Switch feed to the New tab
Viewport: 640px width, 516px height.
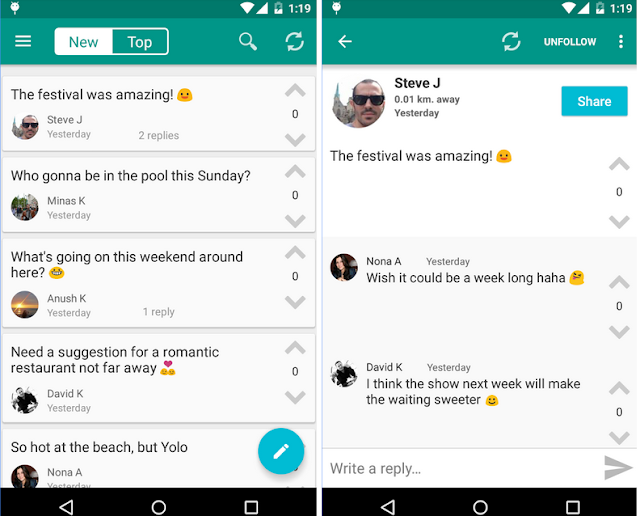point(84,42)
